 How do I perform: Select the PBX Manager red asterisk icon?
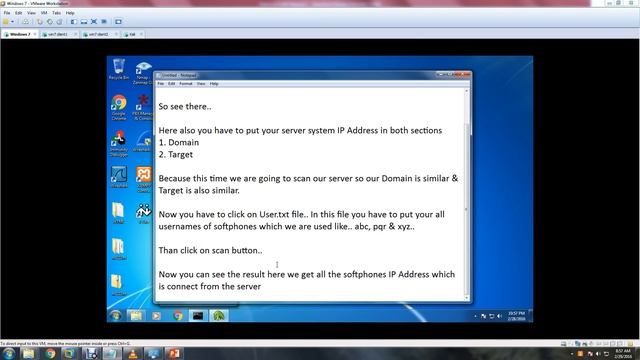pyautogui.click(x=143, y=107)
